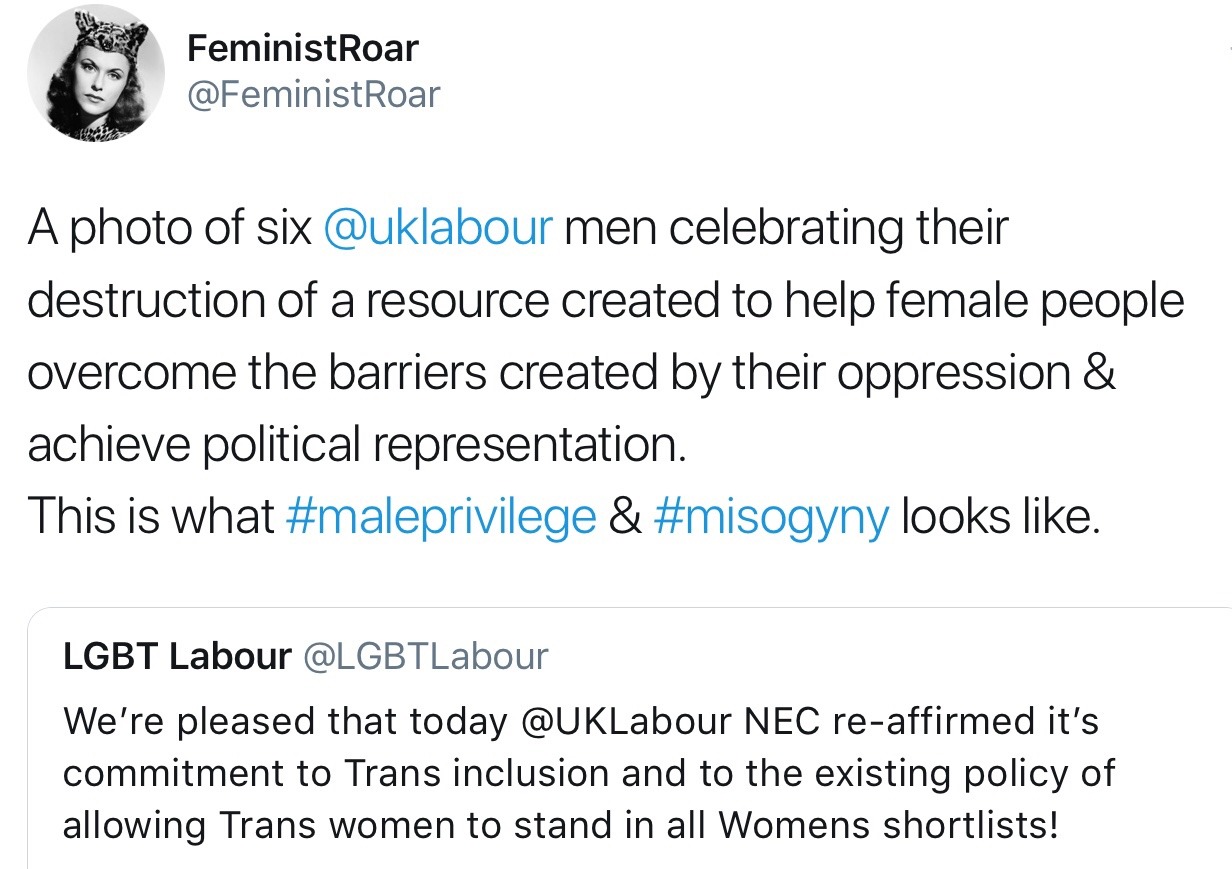Click "overcome the barriers" tweet line
Viewport: 1232px width, 869px height.
[258, 372]
